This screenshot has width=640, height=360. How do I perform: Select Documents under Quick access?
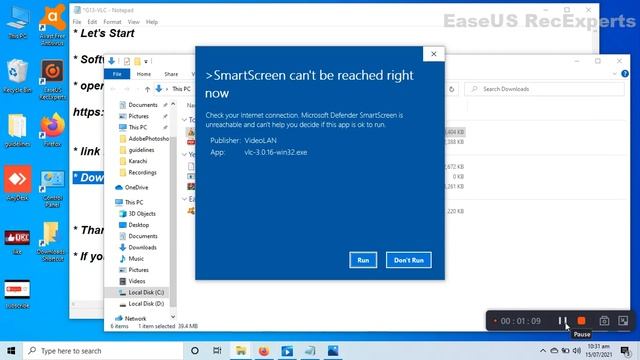[x=142, y=105]
